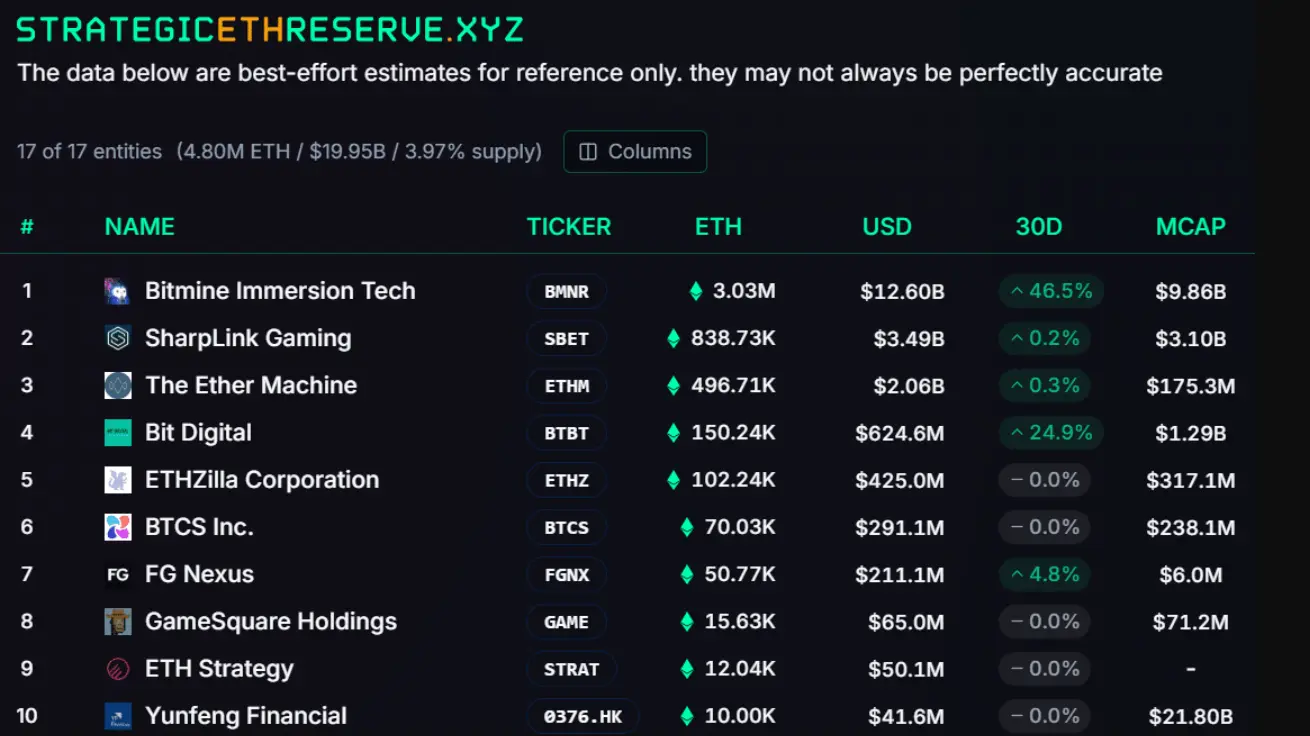Sort entities by 30D change header
This screenshot has height=736, width=1310.
click(1039, 227)
